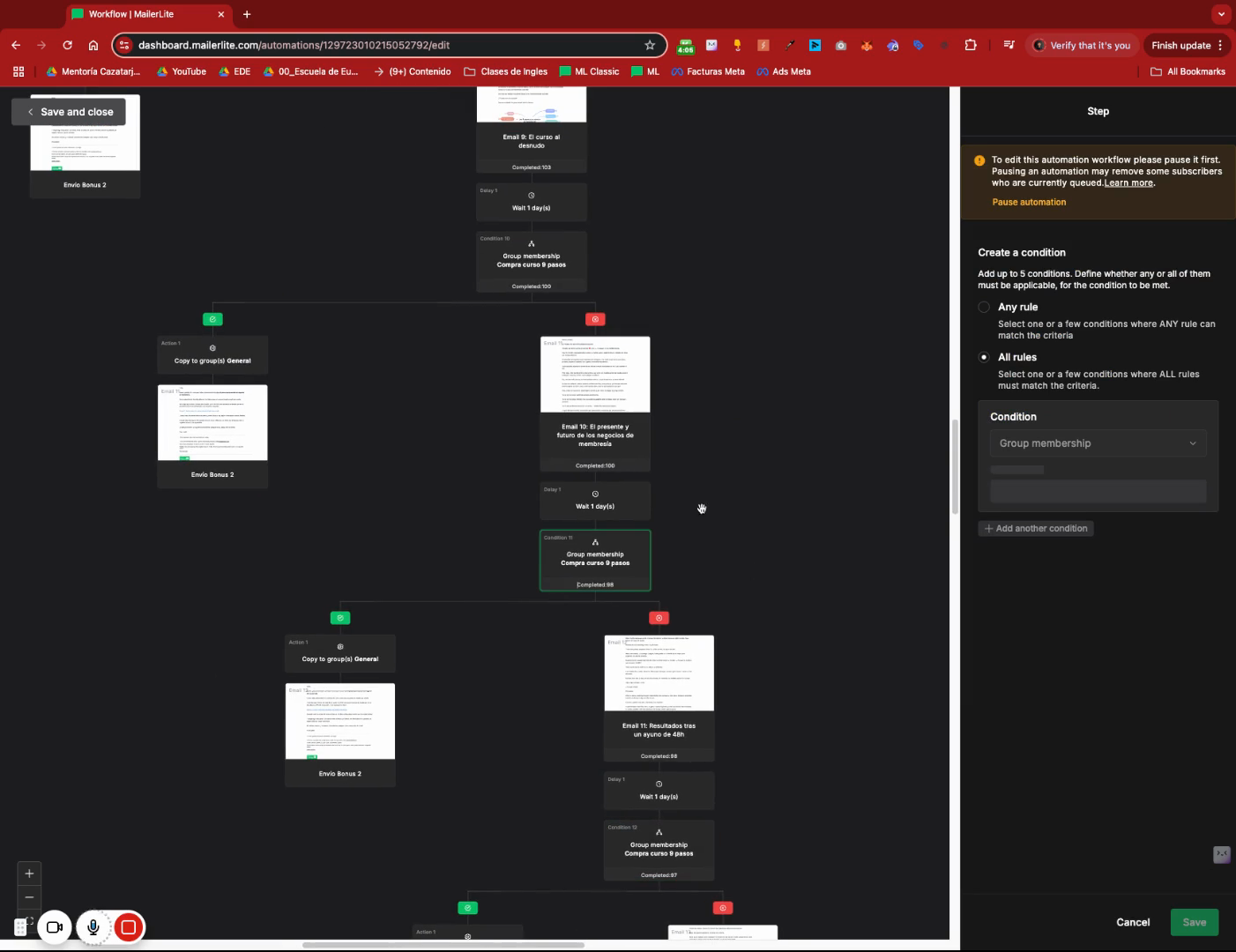Viewport: 1236px width, 952px height.
Task: Click the Cancel button
Action: point(1133,922)
